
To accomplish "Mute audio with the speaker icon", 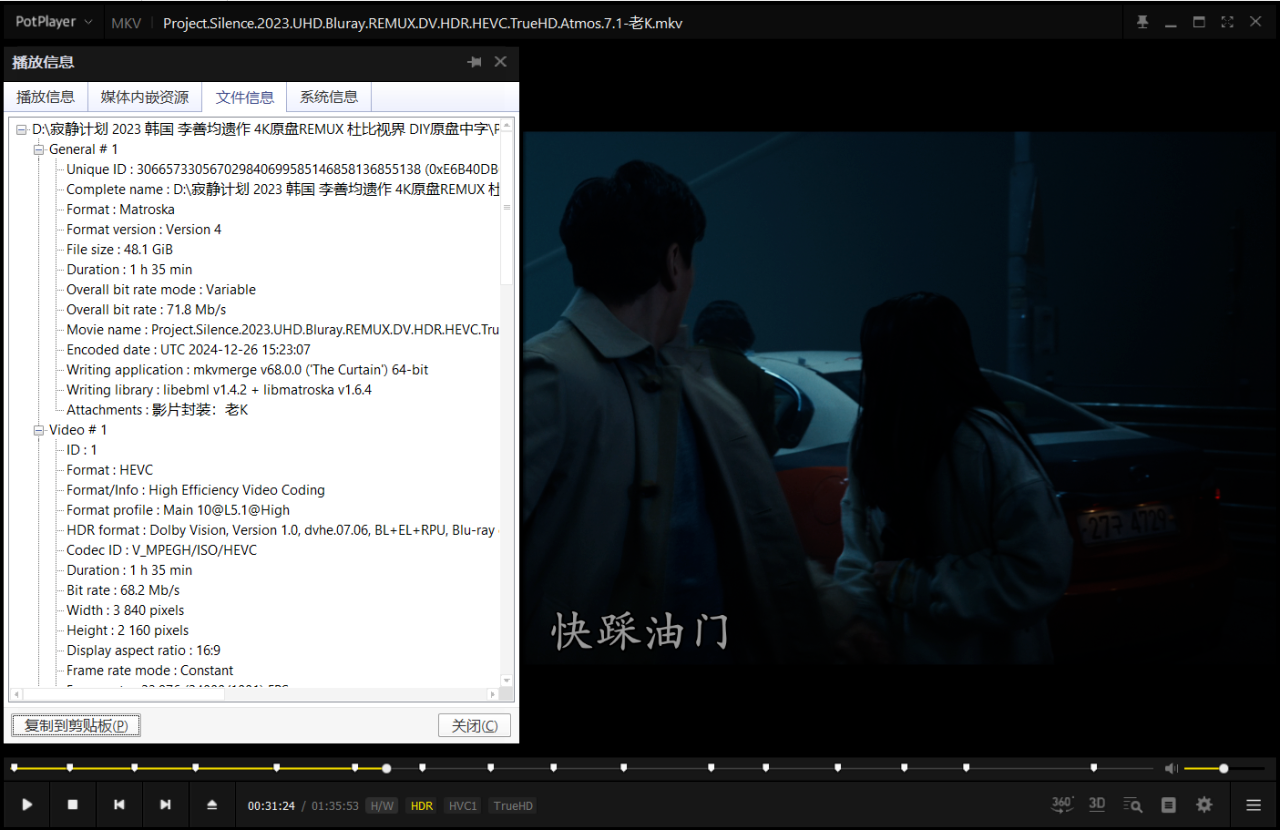I will 1171,768.
